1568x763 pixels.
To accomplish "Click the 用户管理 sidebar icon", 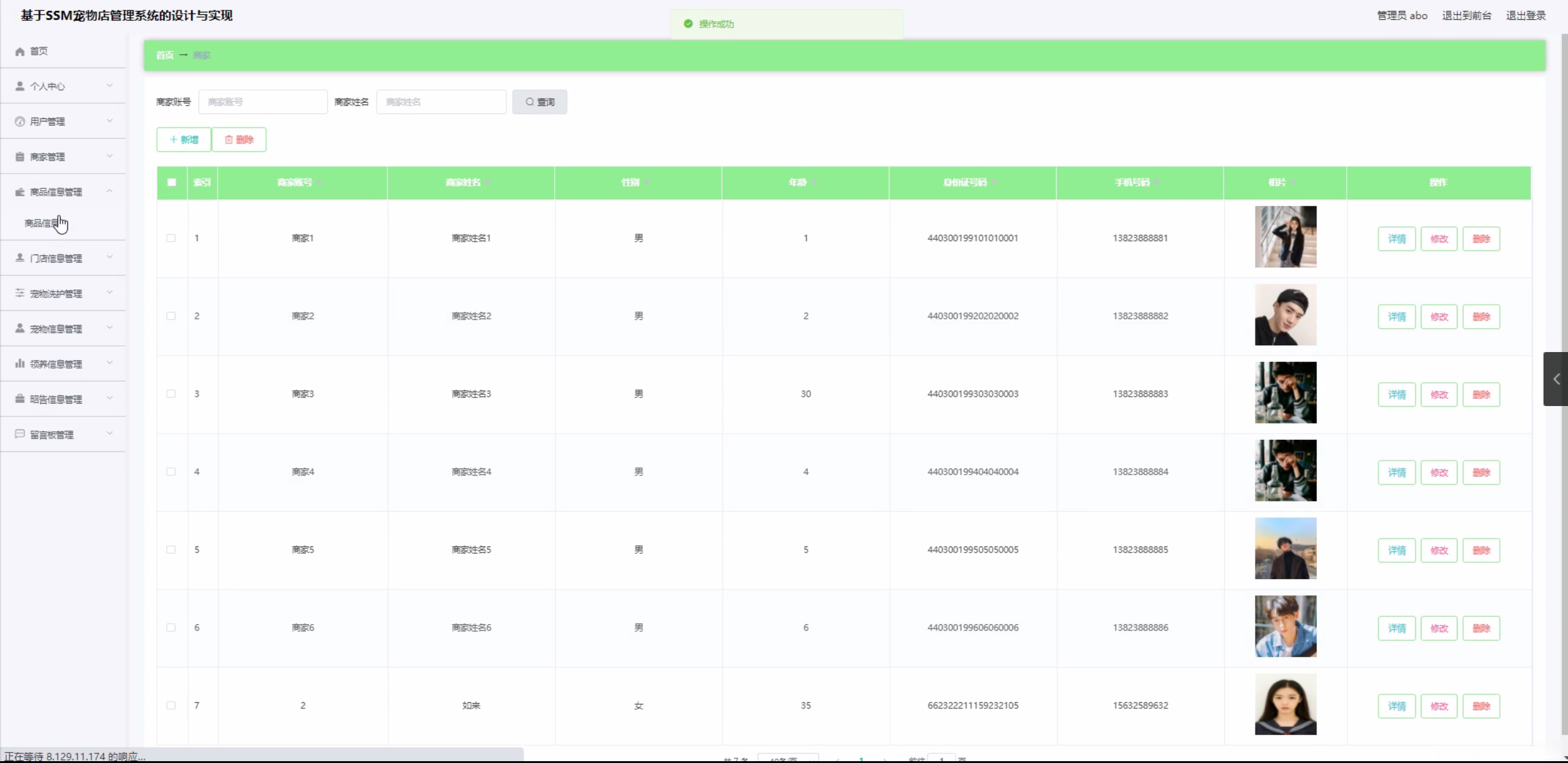I will click(x=20, y=121).
